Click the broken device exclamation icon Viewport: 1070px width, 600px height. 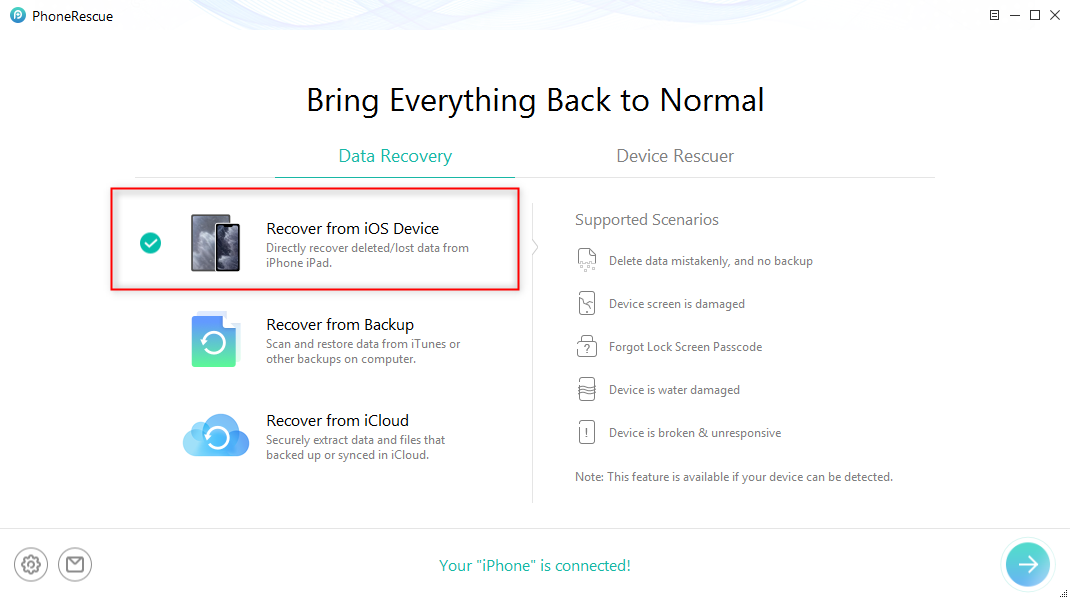tap(587, 433)
